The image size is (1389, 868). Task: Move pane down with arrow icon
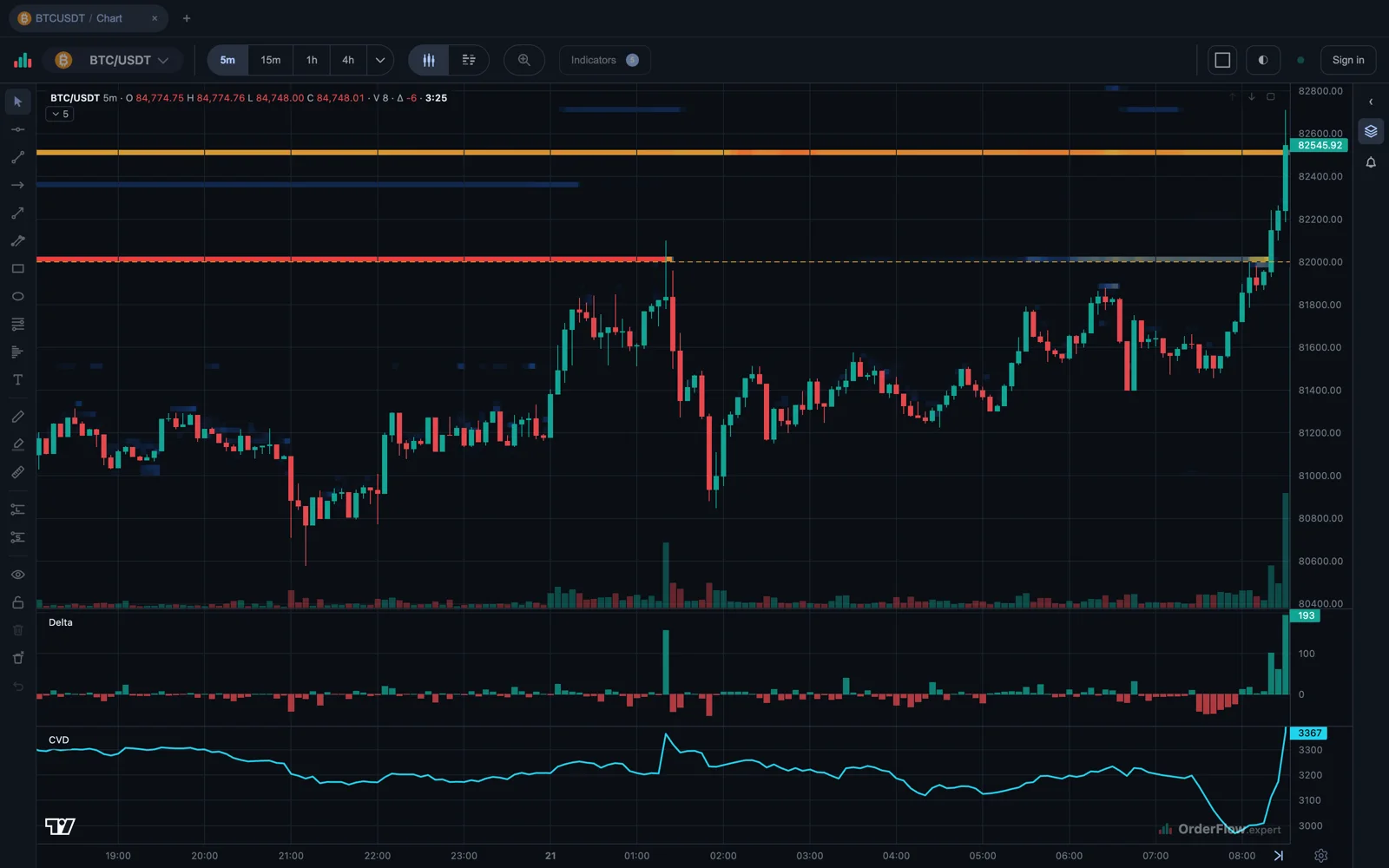point(1252,96)
